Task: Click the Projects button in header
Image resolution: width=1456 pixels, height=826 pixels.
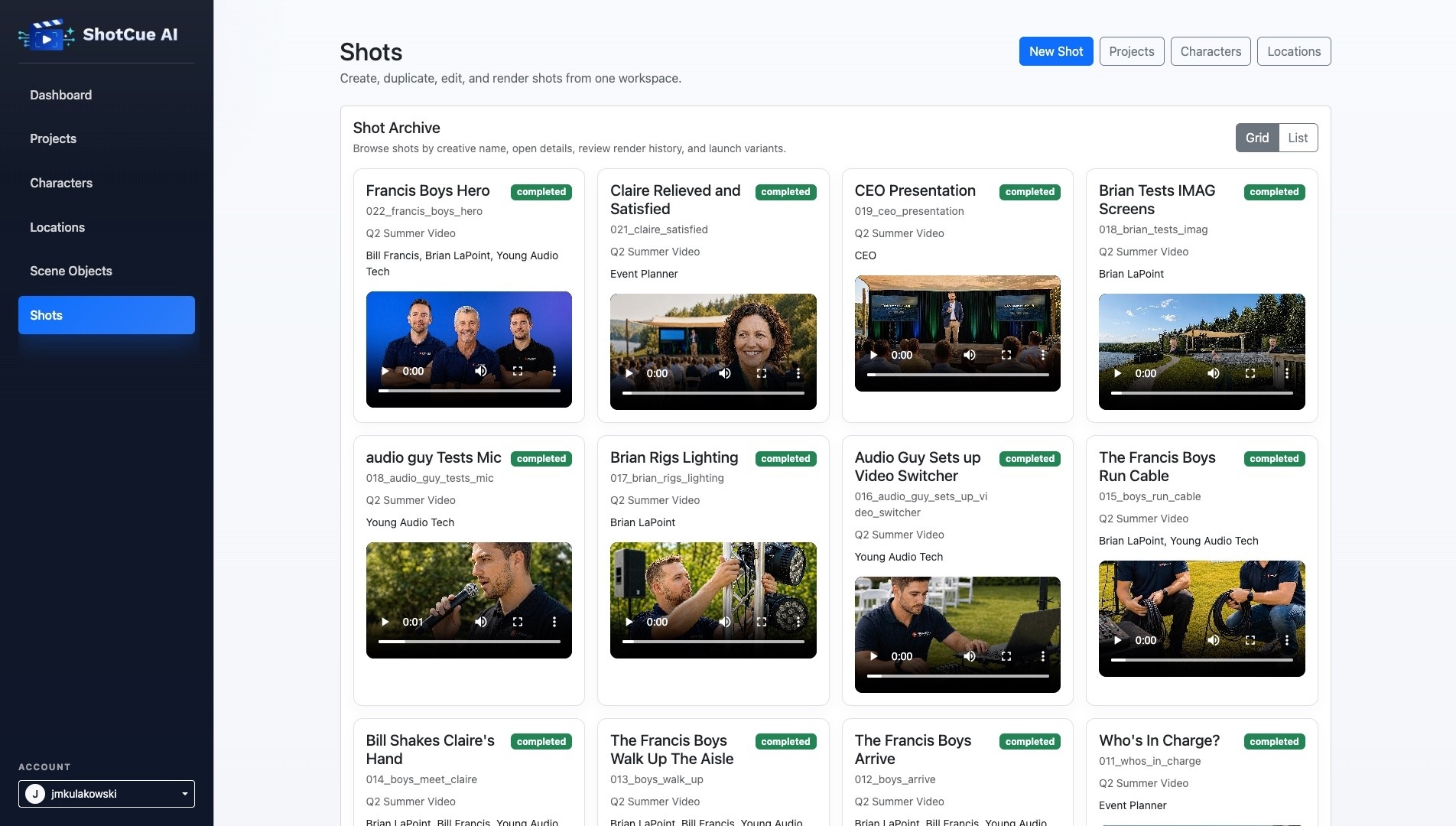Action: click(1132, 51)
